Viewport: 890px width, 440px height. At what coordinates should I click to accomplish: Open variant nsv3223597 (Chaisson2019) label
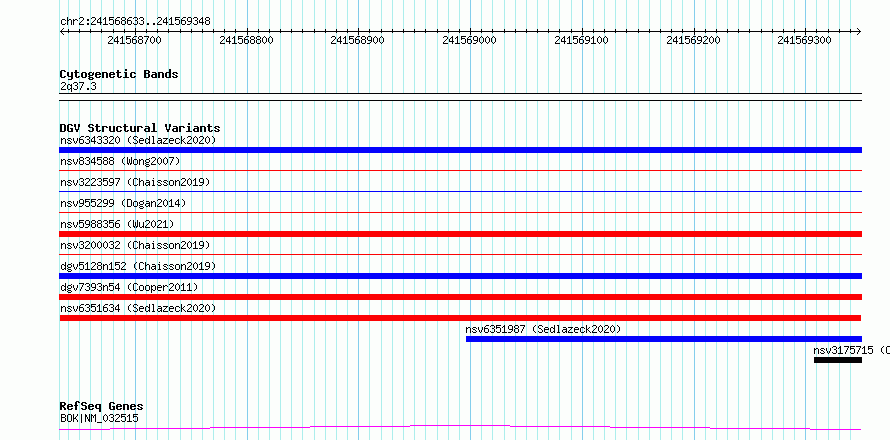(135, 182)
